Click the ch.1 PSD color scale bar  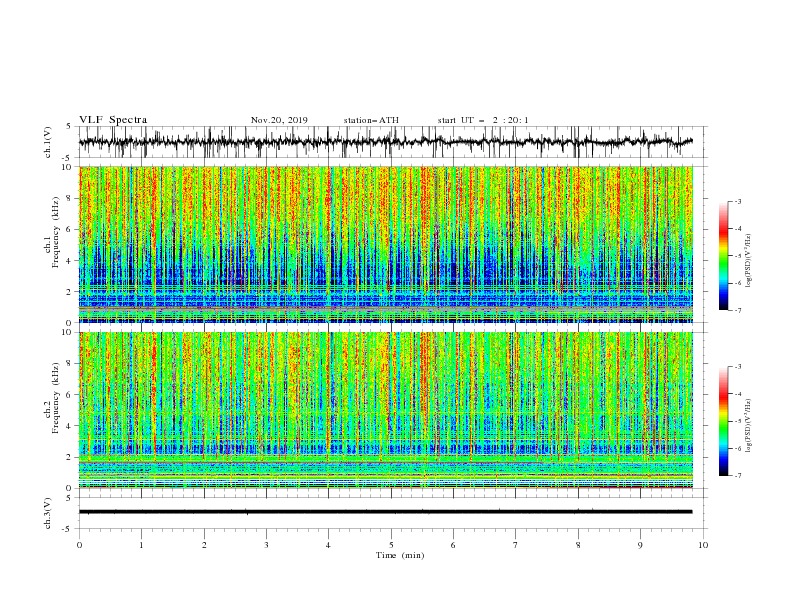point(724,256)
